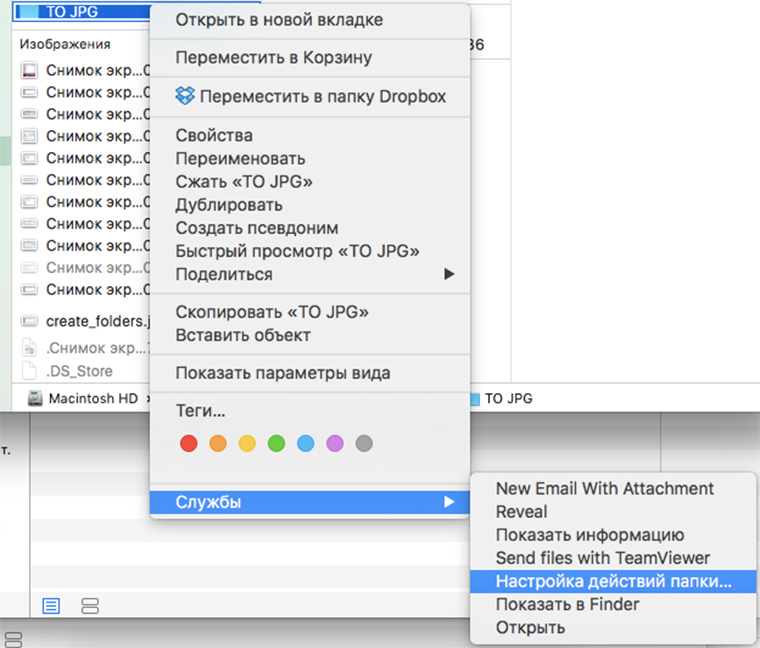
Task: Choose Показать информацию service
Action: tap(613, 535)
